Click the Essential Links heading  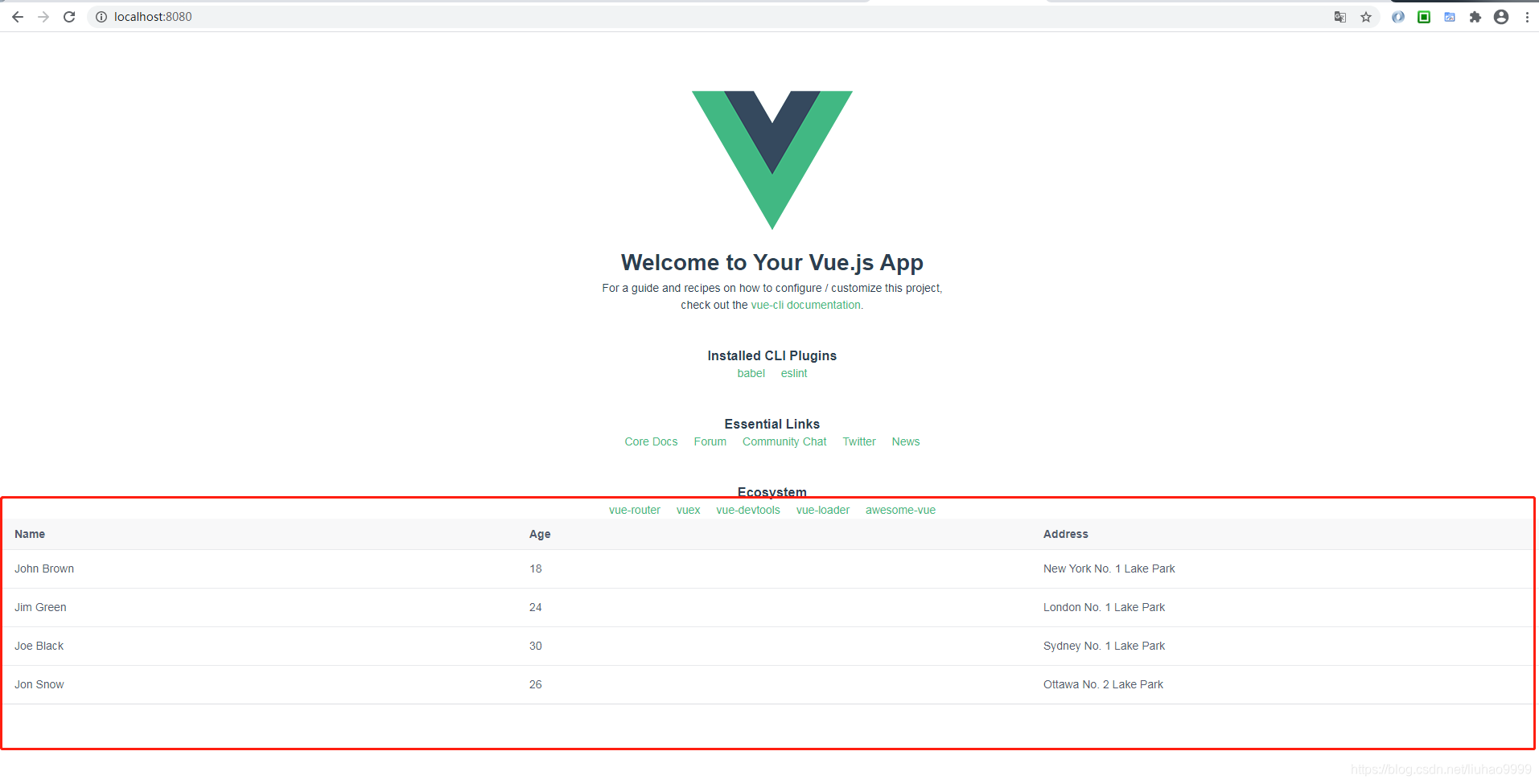[772, 425]
